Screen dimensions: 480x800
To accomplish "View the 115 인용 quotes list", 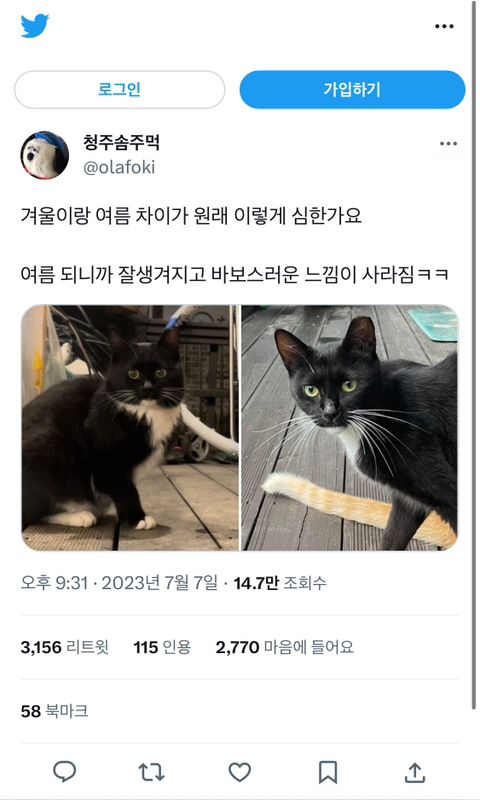I will pyautogui.click(x=162, y=647).
